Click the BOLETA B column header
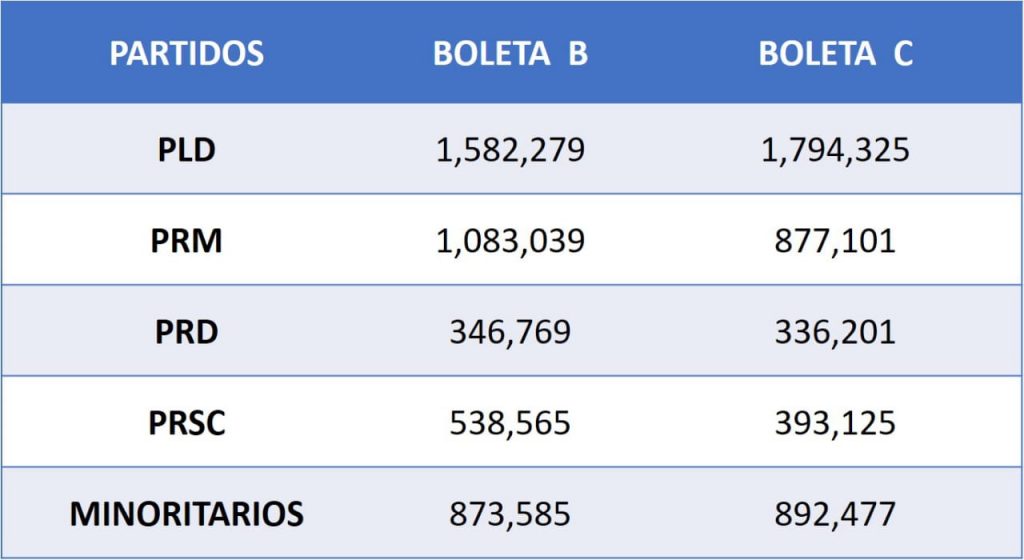Screen dimensions: 1024x560 click(510, 54)
